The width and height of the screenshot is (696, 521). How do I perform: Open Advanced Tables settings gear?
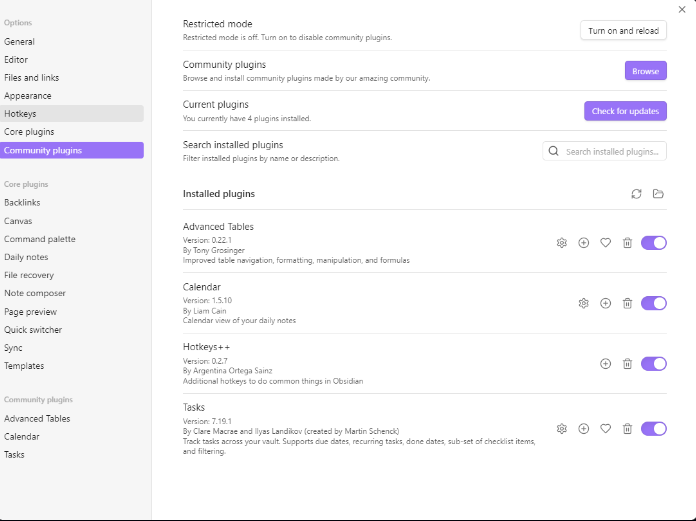point(562,243)
